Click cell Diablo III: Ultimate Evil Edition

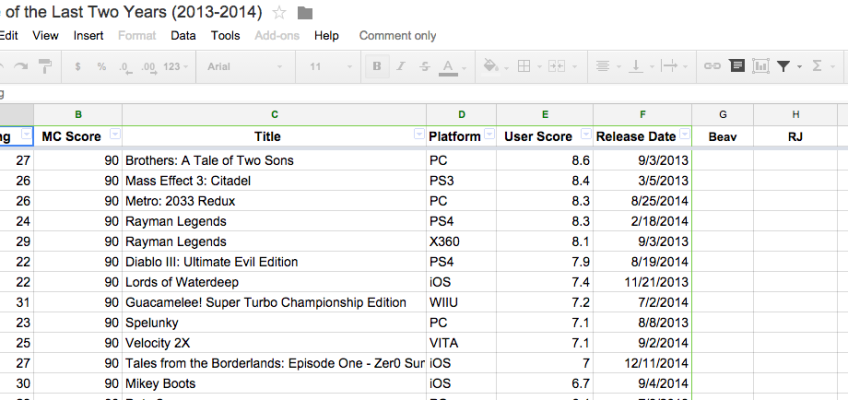[275, 262]
